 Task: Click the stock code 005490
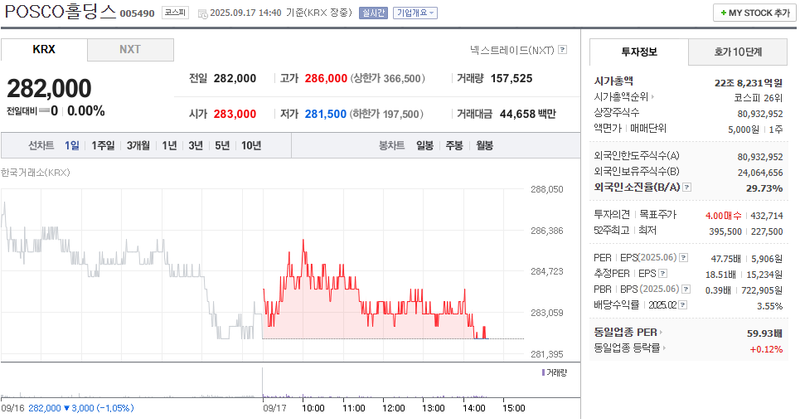coord(137,14)
